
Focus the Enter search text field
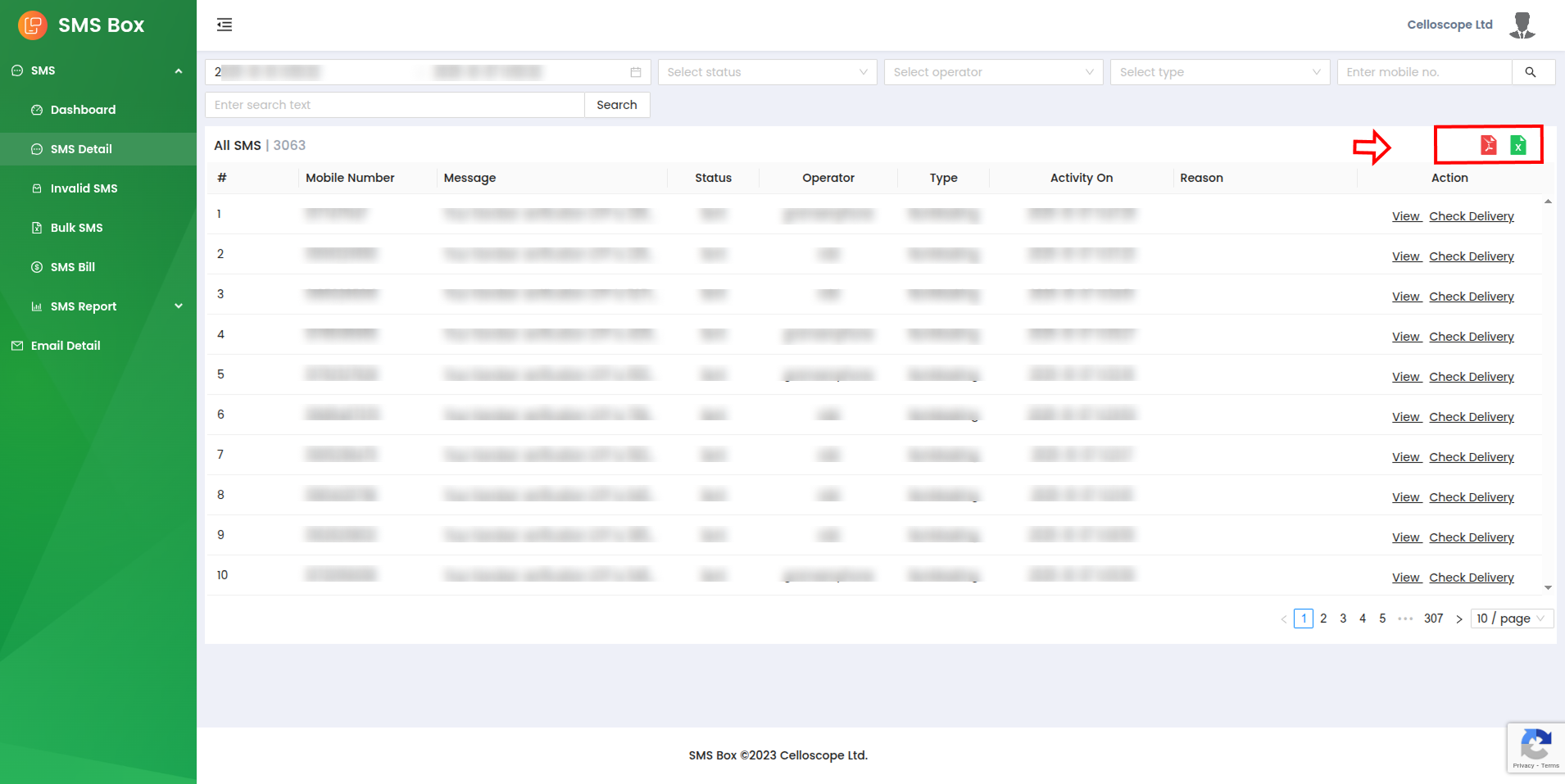(x=394, y=105)
